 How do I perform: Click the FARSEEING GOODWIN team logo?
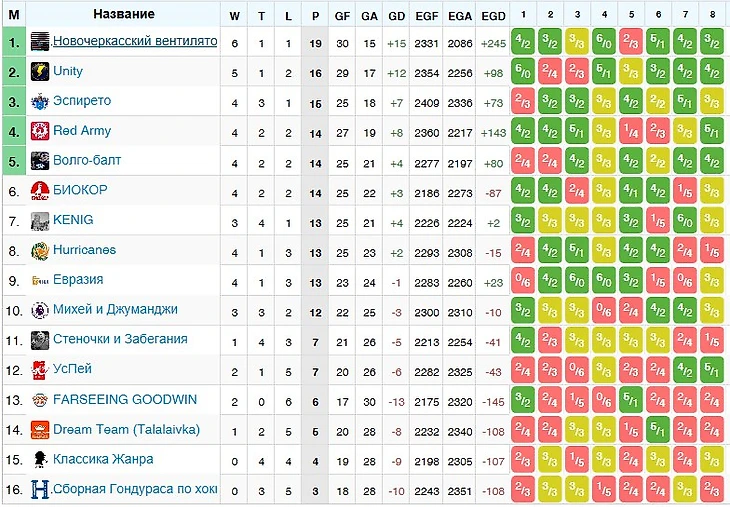click(x=40, y=400)
